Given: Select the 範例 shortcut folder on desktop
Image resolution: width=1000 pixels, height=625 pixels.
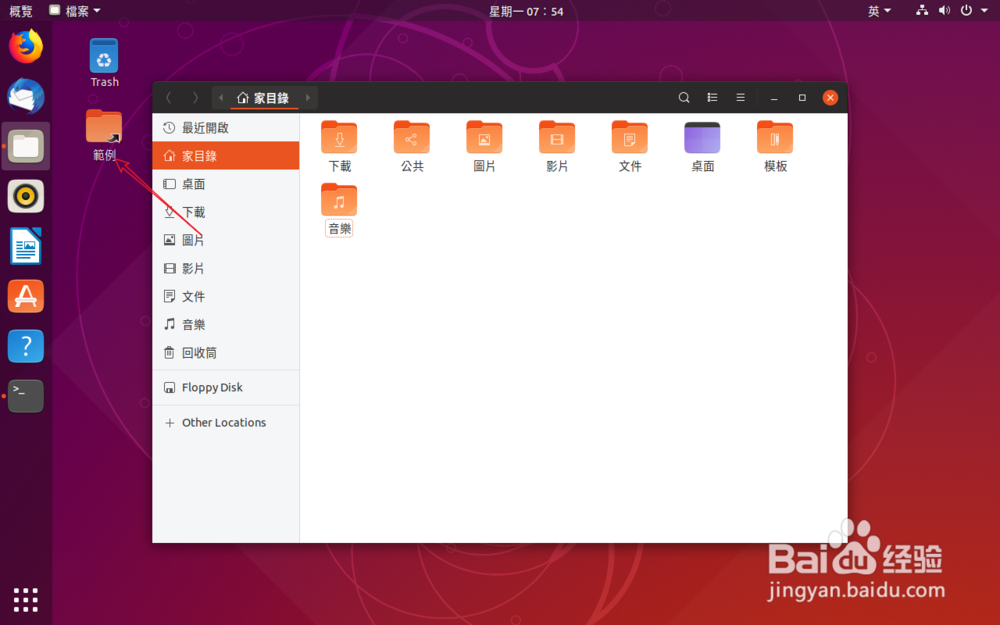Looking at the screenshot, I should pyautogui.click(x=104, y=135).
